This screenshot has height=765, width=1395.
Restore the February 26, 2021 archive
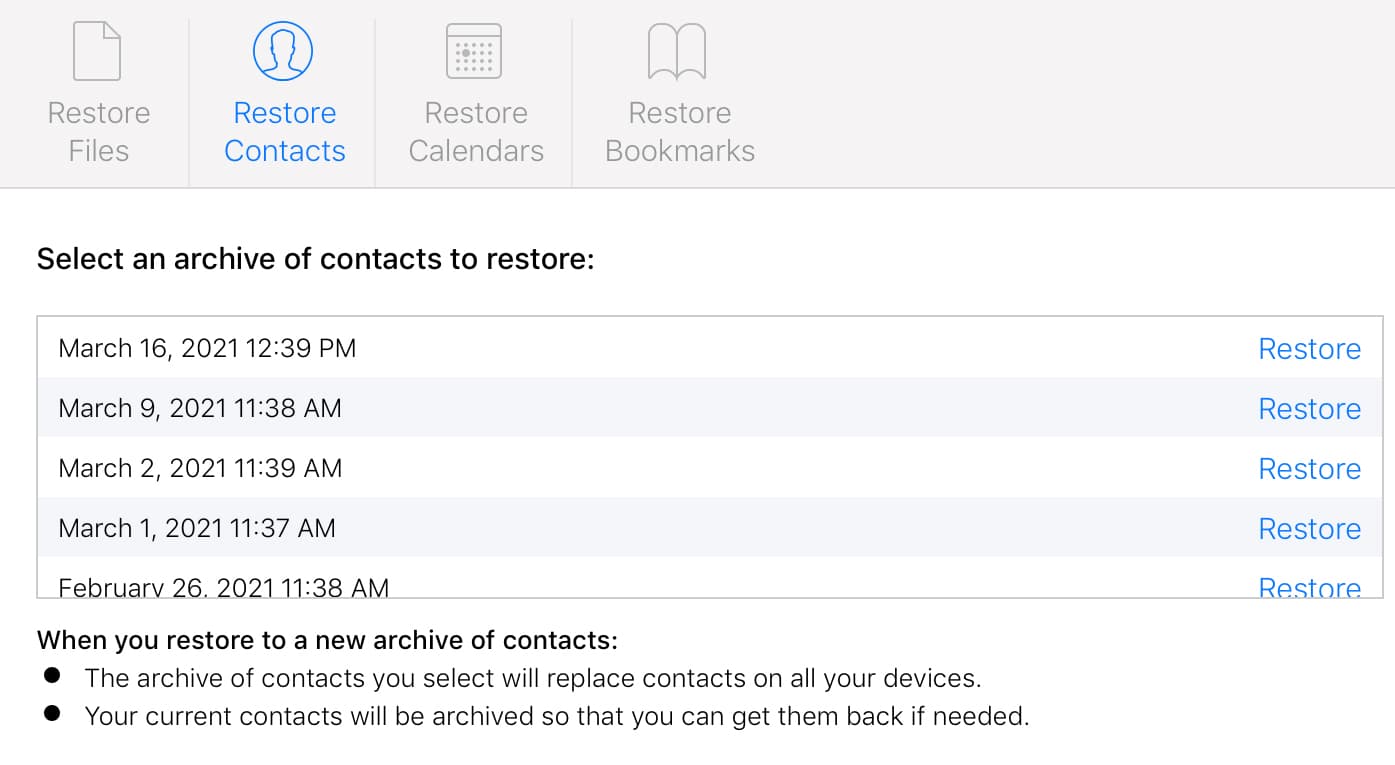(1309, 587)
